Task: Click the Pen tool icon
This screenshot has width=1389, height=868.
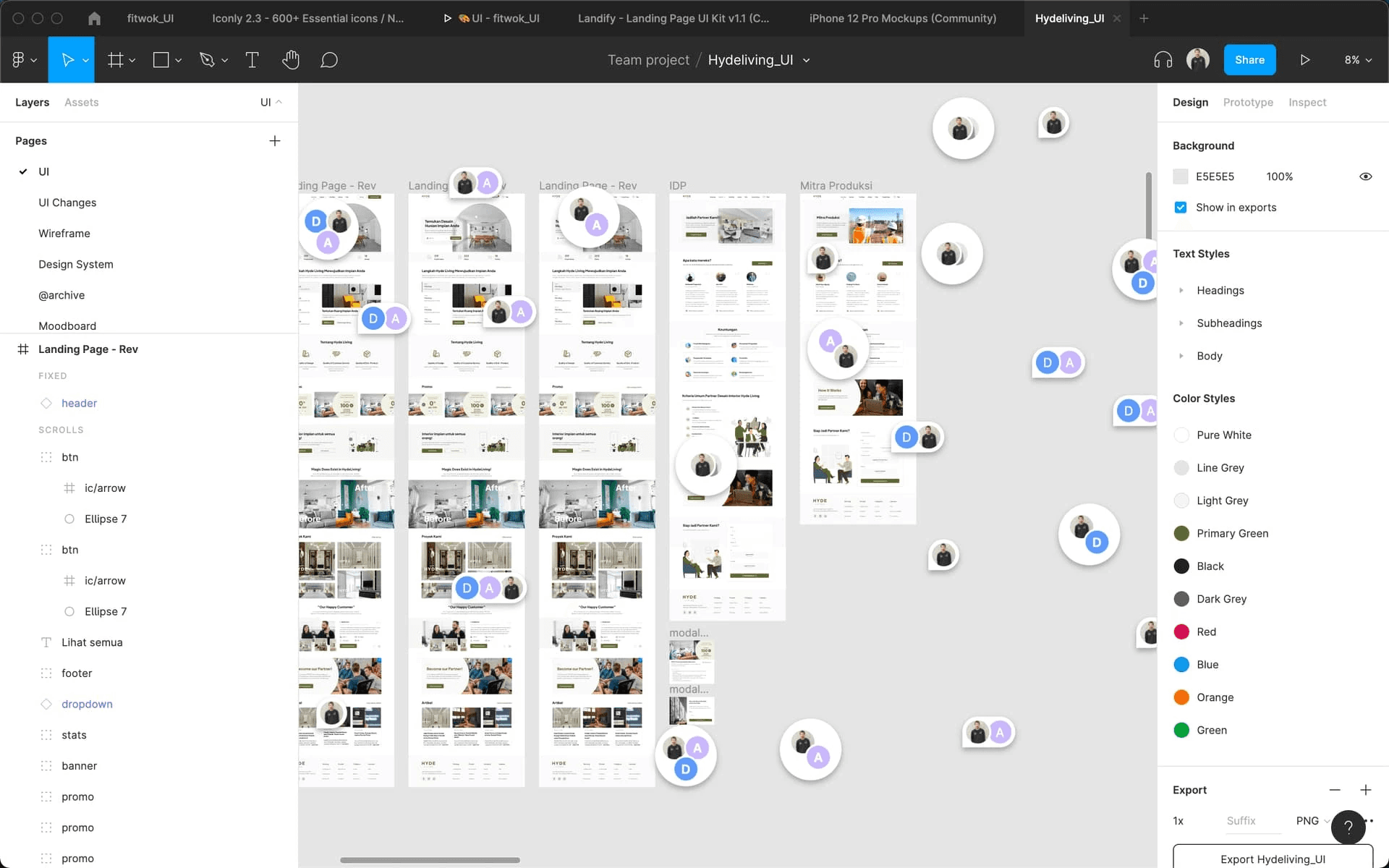Action: (x=207, y=60)
